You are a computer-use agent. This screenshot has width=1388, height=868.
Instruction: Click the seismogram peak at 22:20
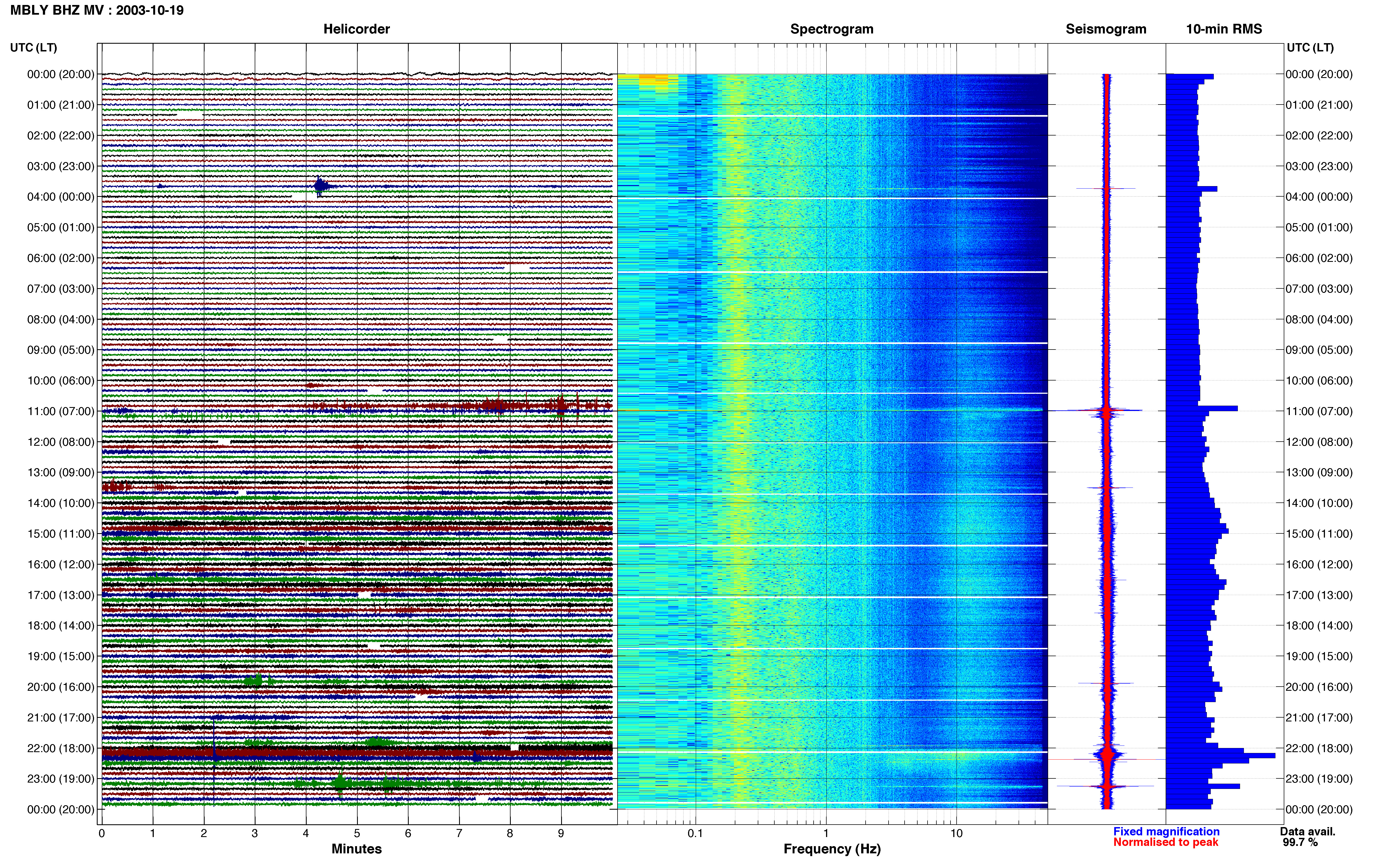click(x=1107, y=759)
